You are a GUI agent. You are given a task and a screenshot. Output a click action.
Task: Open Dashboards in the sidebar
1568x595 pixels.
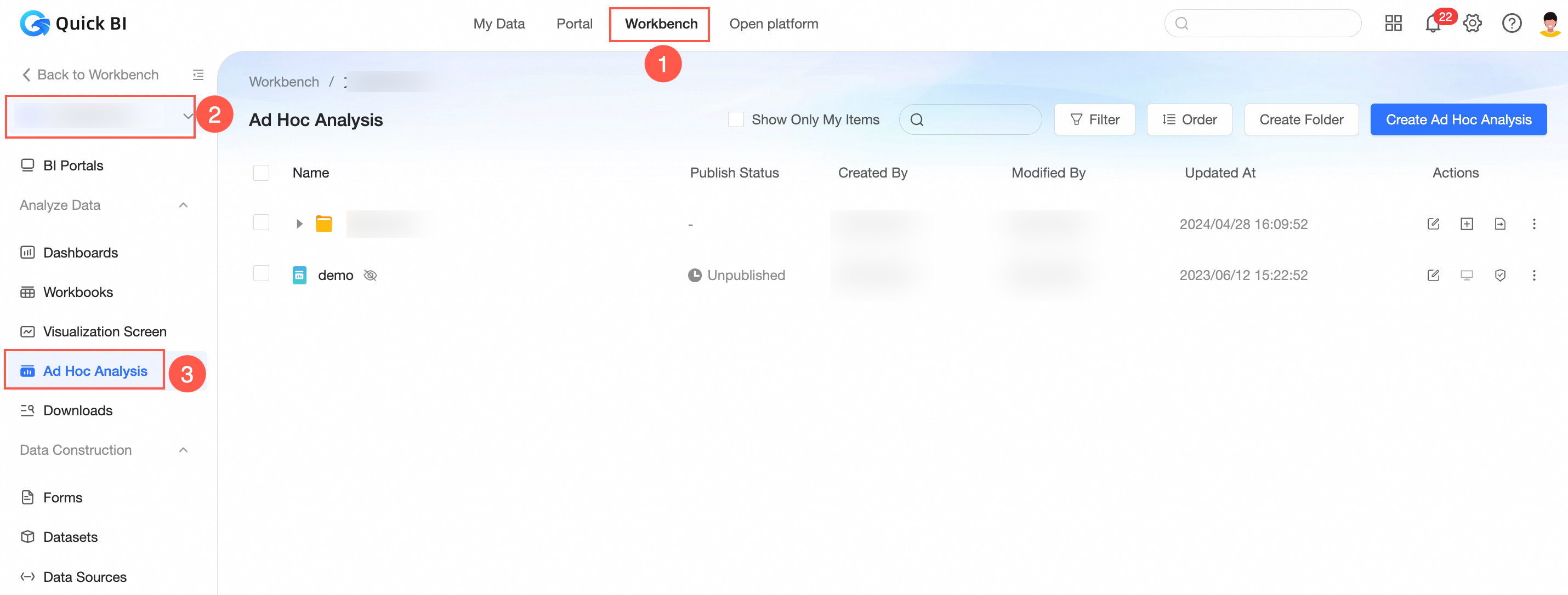point(81,253)
